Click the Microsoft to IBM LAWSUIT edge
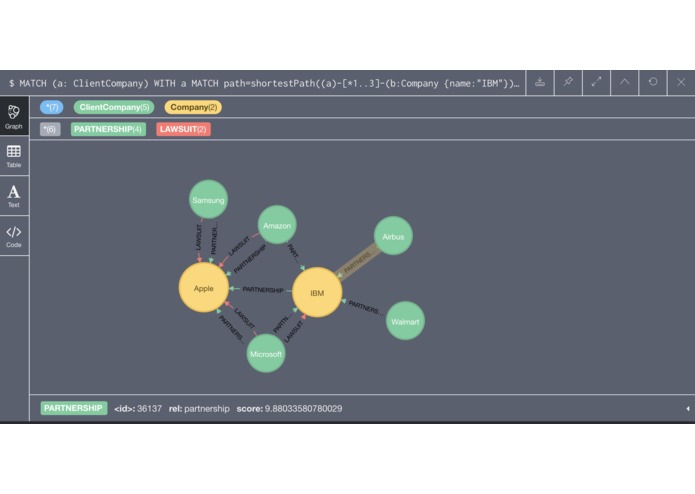This screenshot has height=494, width=695. click(293, 331)
